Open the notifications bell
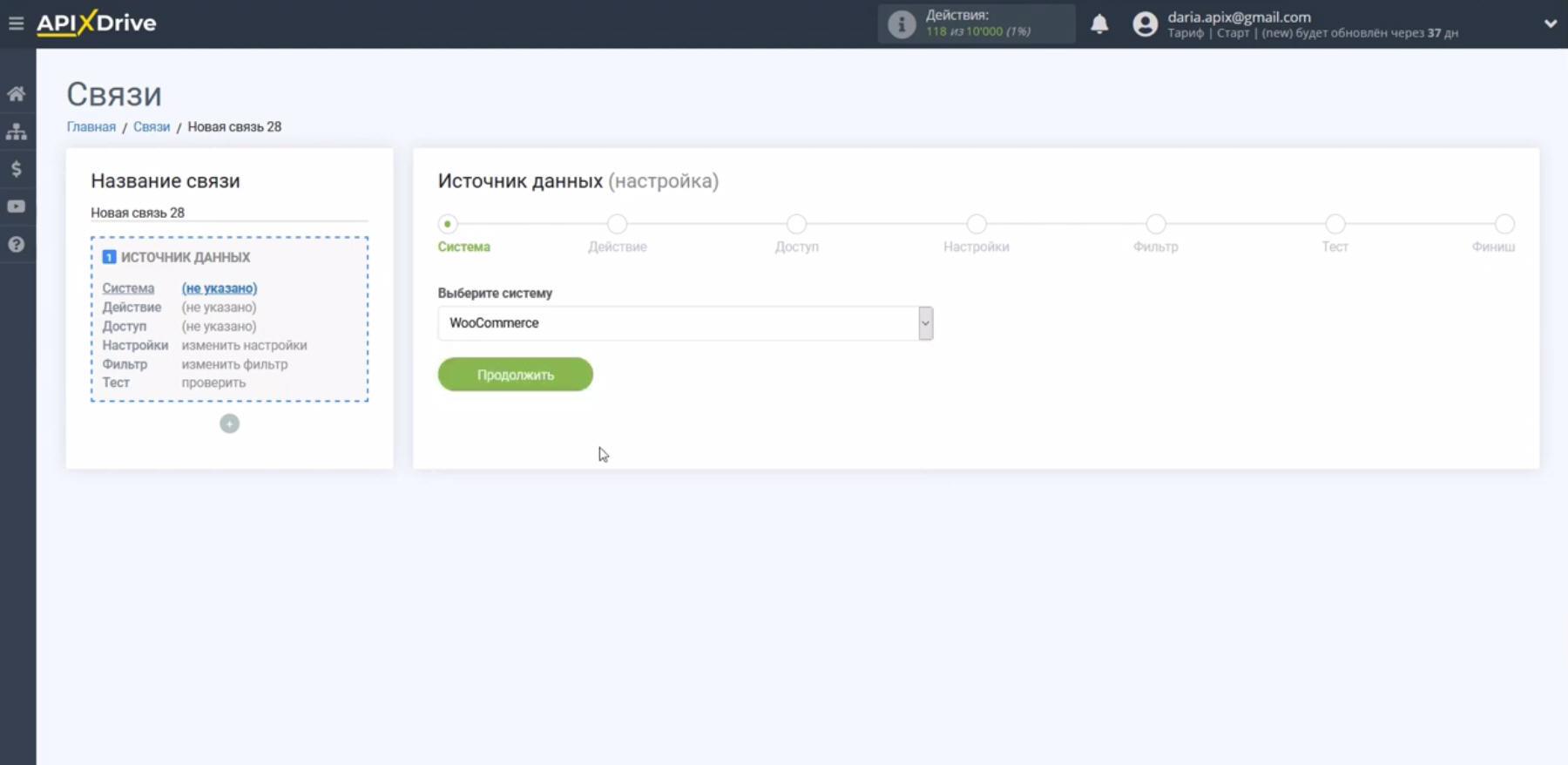Image resolution: width=1568 pixels, height=765 pixels. (1099, 24)
